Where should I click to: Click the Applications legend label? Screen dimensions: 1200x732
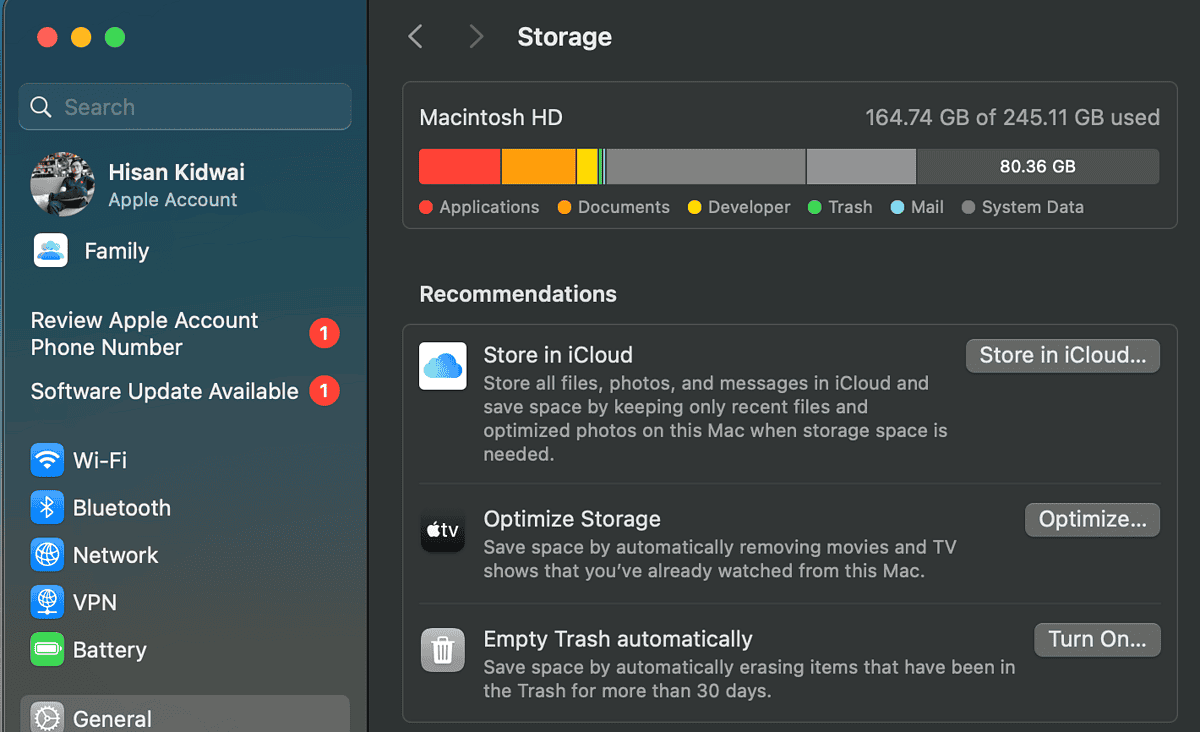click(489, 207)
